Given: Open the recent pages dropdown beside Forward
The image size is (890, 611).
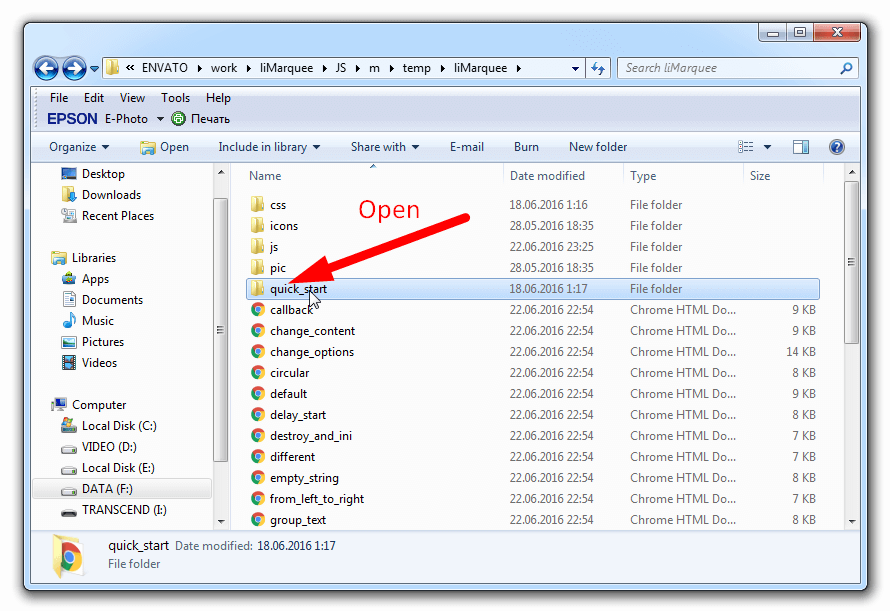Looking at the screenshot, I should coord(94,69).
